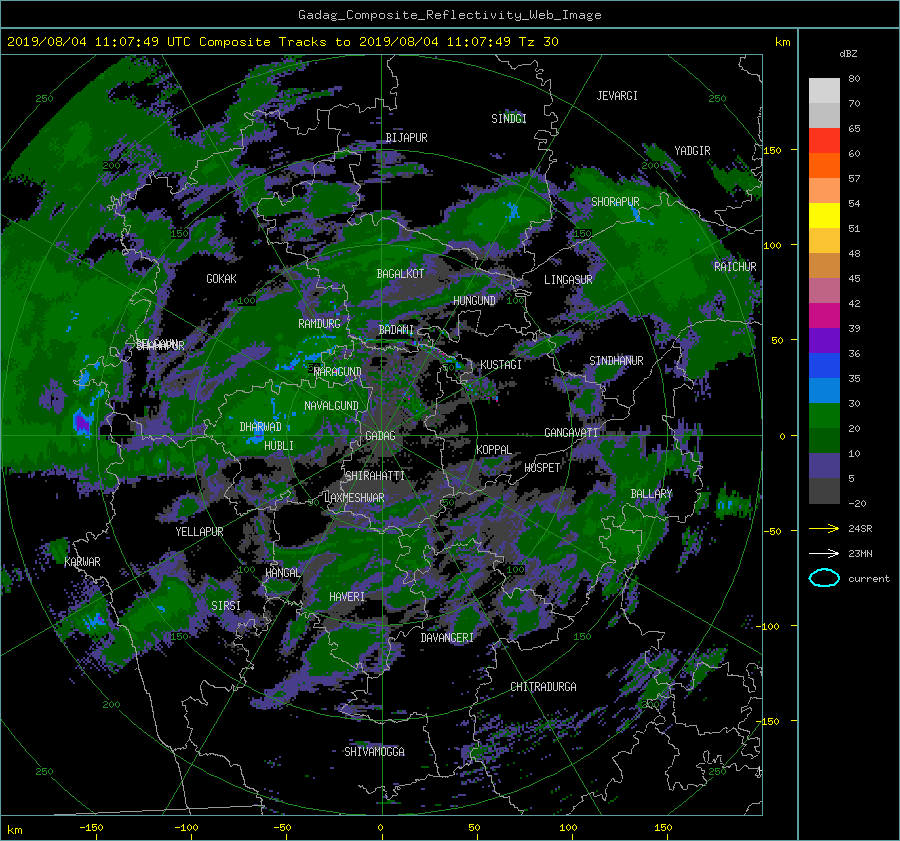Click the magenta swatch between 42 and 39 dBZ
Viewport: 900px width, 841px height.
[824, 315]
